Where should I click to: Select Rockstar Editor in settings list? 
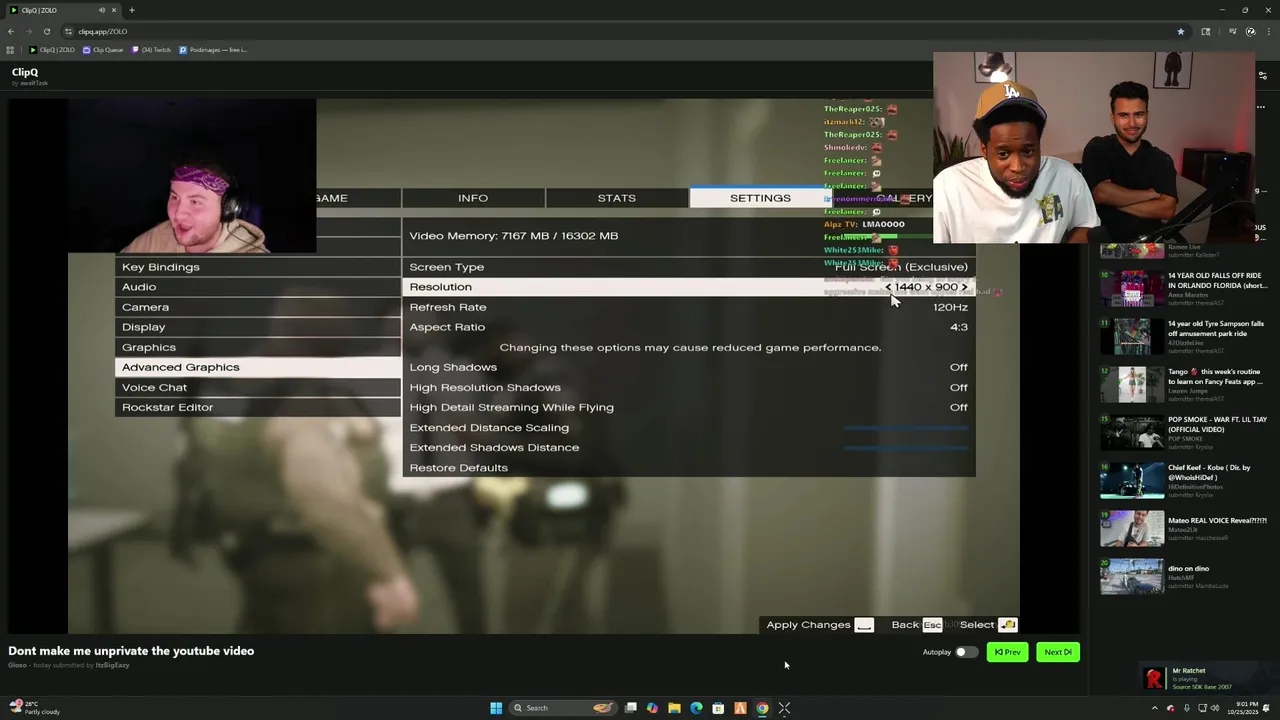tap(258, 407)
